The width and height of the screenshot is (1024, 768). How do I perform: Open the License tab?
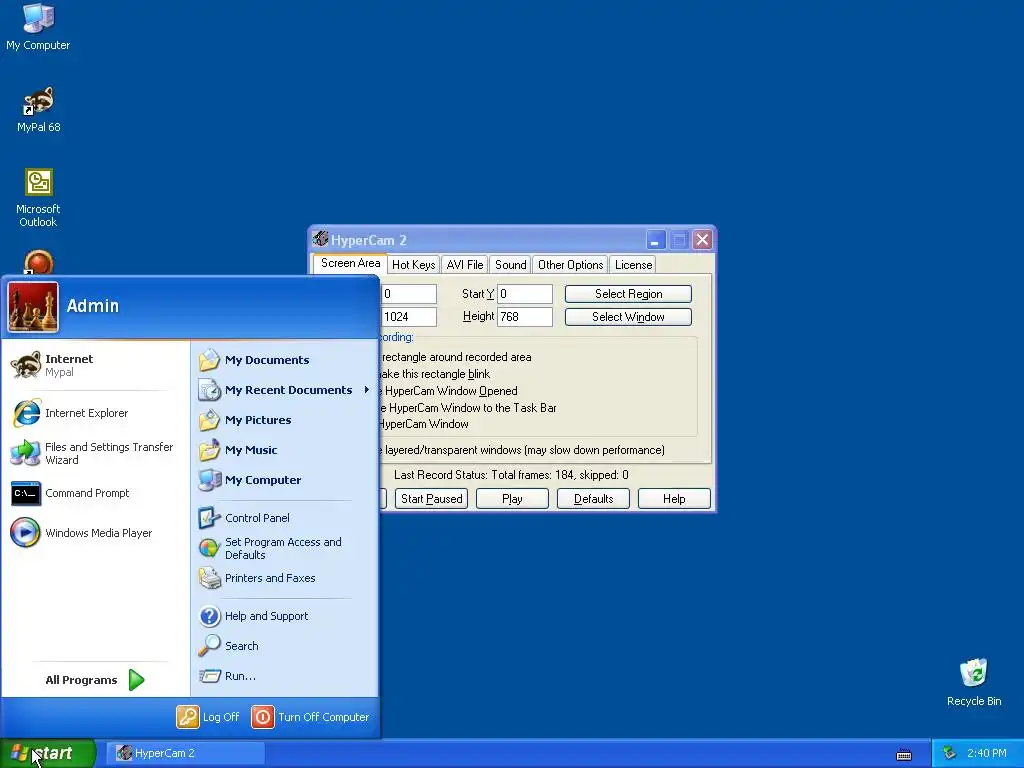[x=633, y=264]
